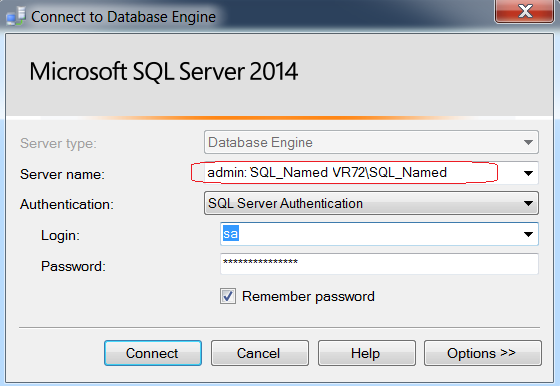Focus the Password input field
The height and width of the screenshot is (386, 560).
coord(379,264)
